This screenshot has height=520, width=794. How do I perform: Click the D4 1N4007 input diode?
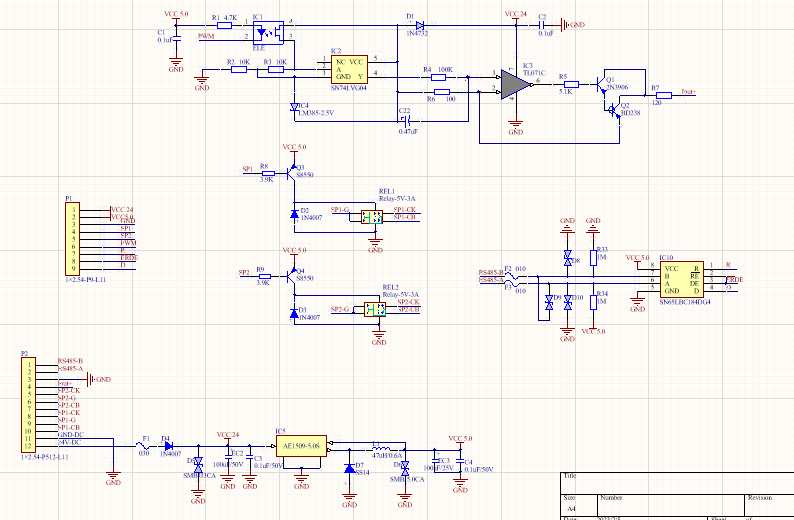click(168, 446)
